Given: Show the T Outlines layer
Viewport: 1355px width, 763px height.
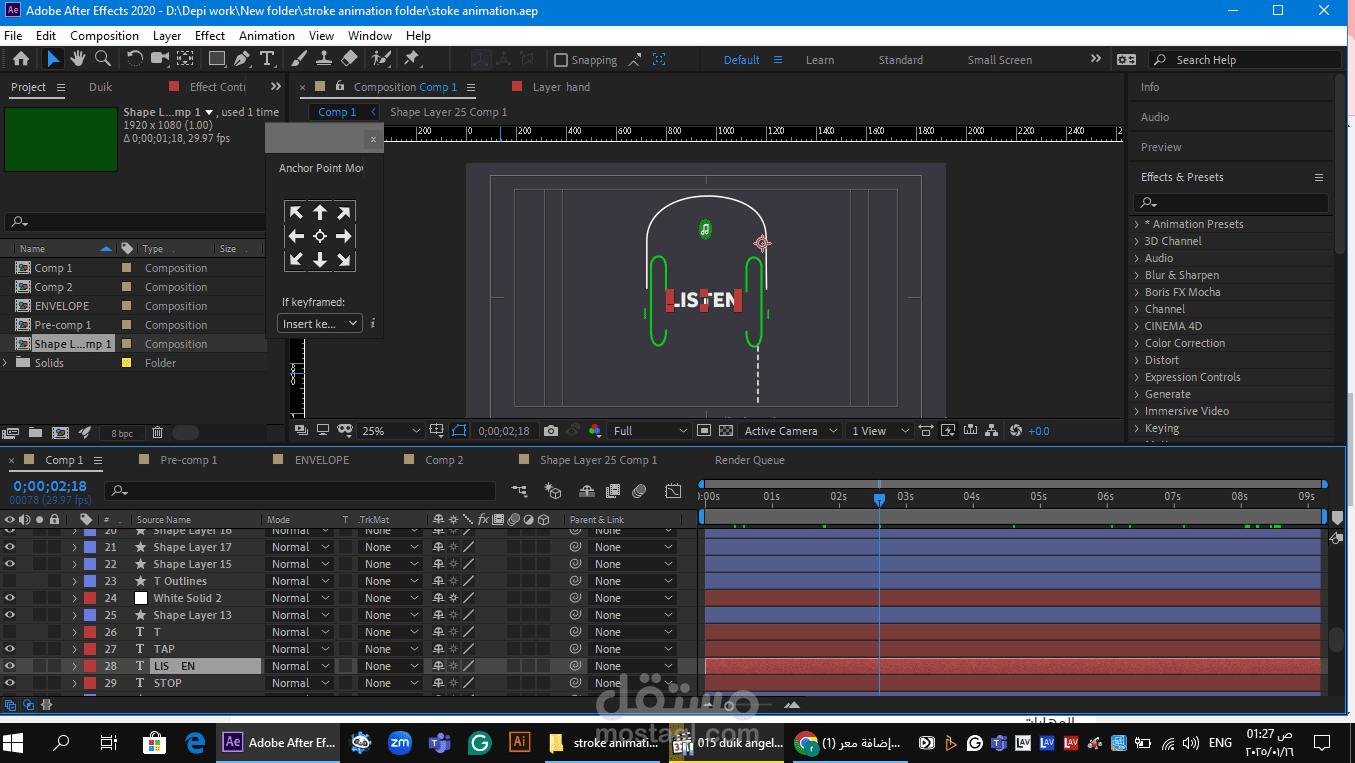Looking at the screenshot, I should (10, 581).
